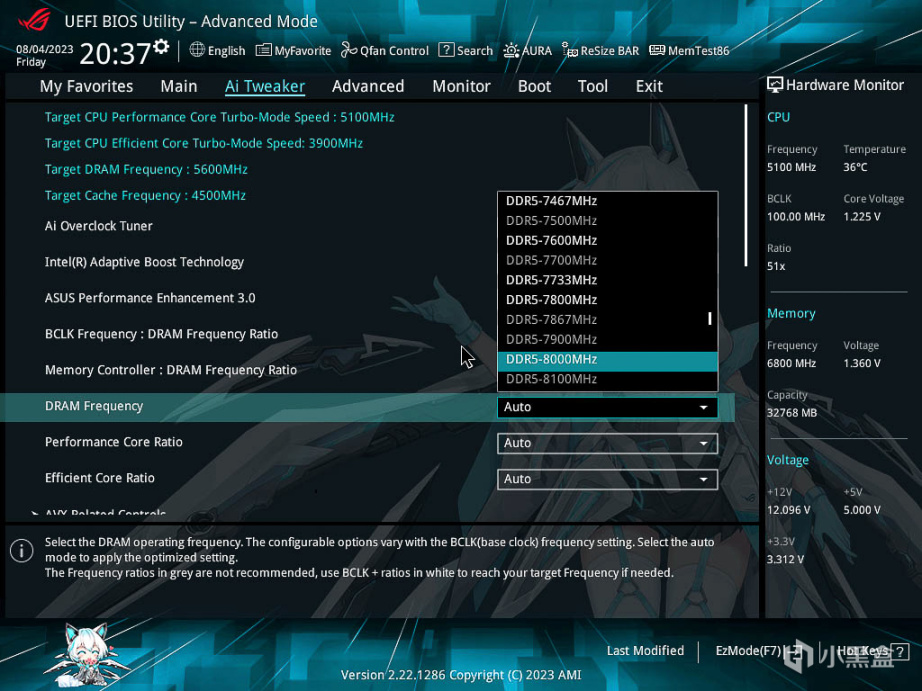Select Intel(R) Adaptive Boost Technology row

pos(144,262)
